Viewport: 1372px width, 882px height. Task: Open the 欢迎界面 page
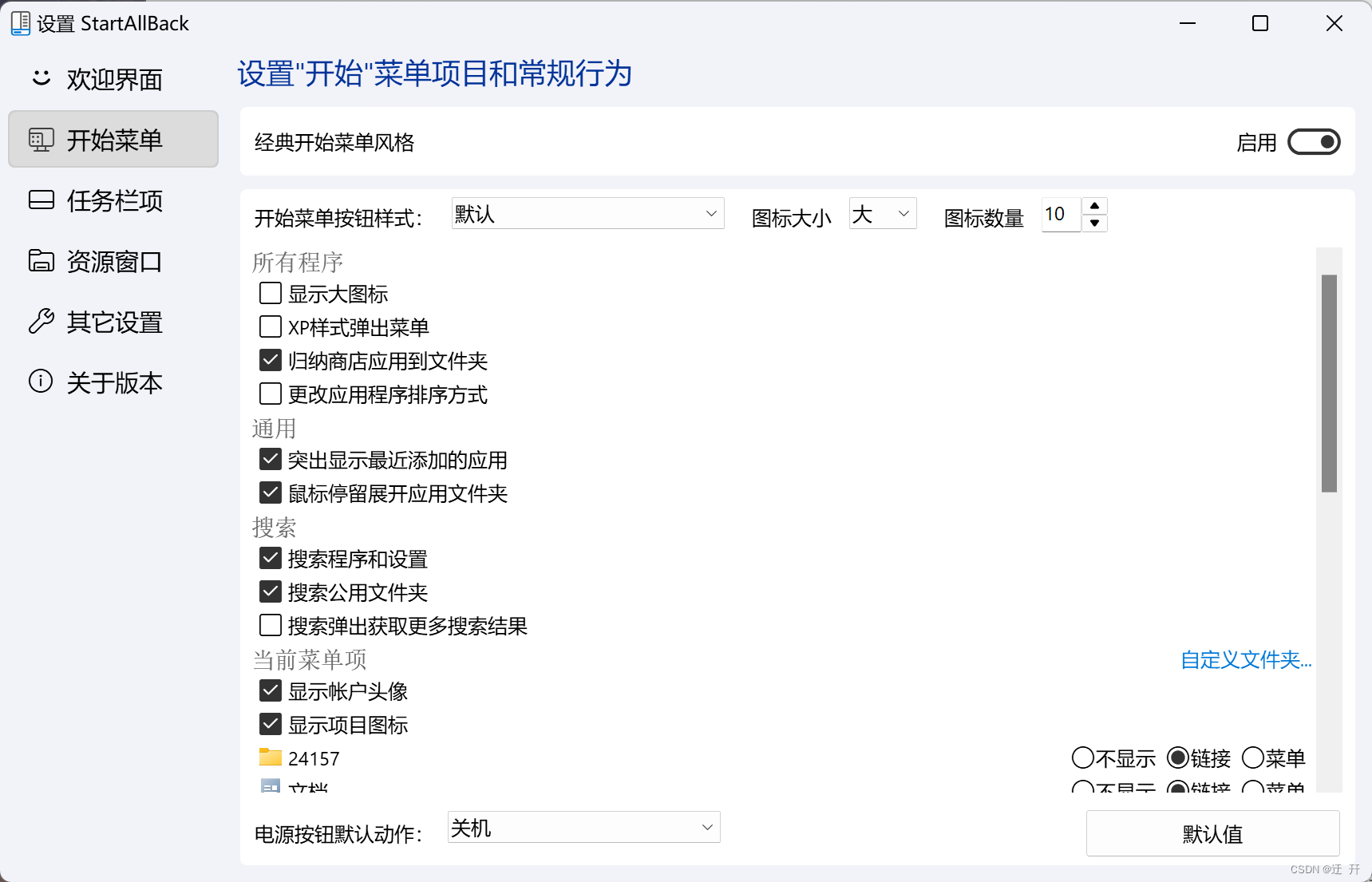[x=113, y=79]
